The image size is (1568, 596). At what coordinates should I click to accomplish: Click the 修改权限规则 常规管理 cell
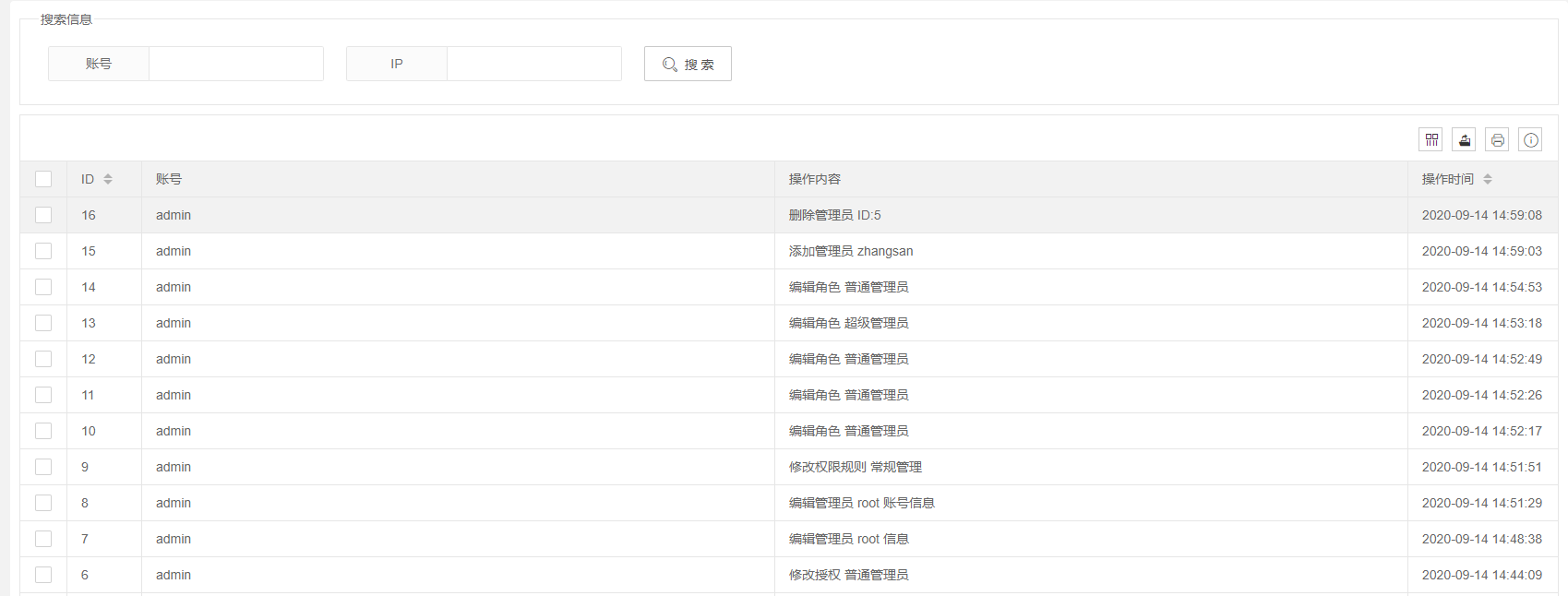(1091, 467)
